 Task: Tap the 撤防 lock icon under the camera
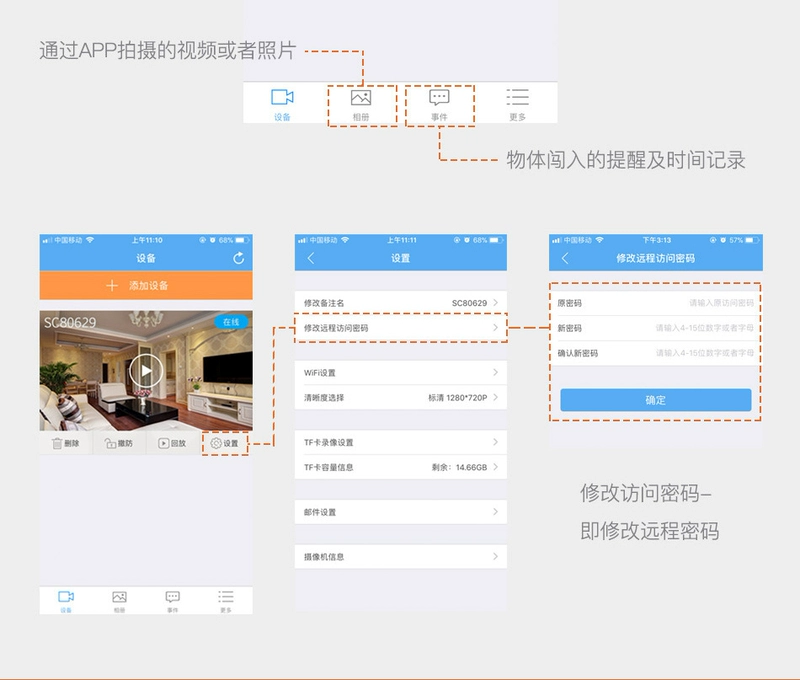pyautogui.click(x=110, y=443)
